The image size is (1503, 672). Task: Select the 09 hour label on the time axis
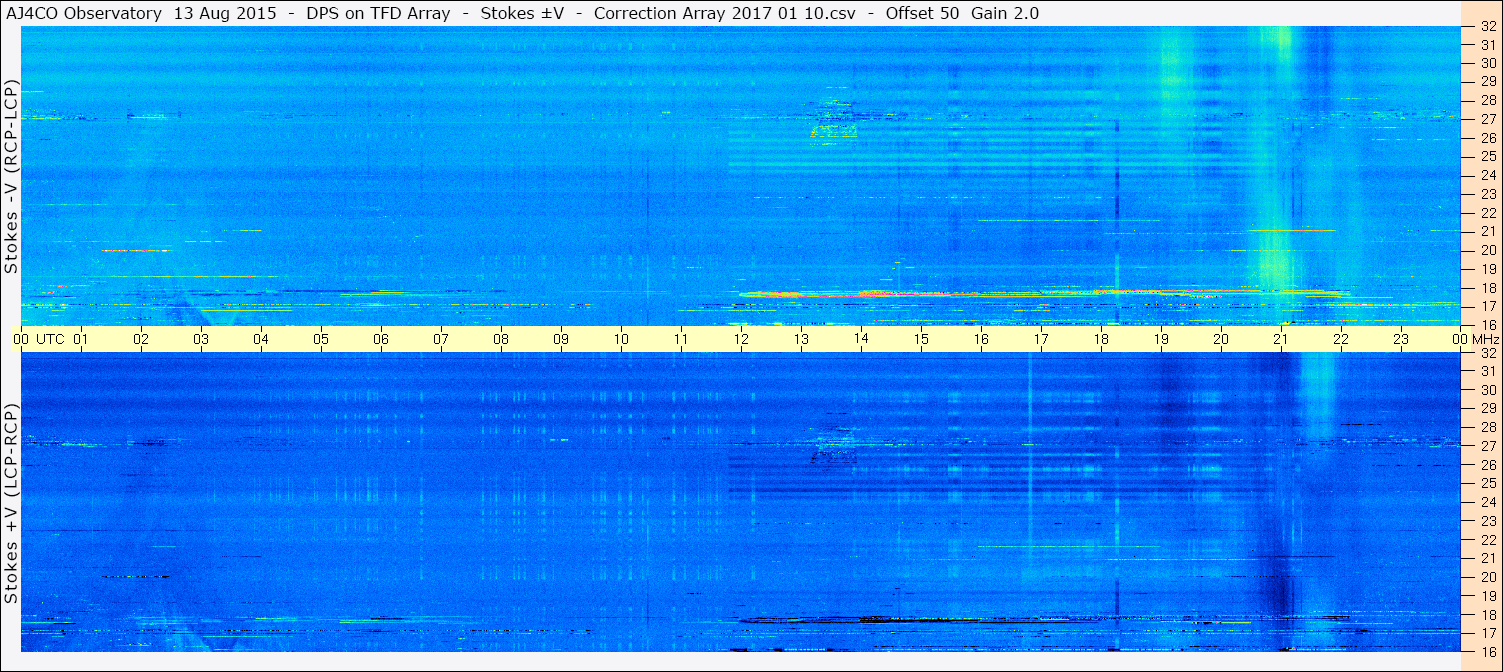tap(561, 339)
